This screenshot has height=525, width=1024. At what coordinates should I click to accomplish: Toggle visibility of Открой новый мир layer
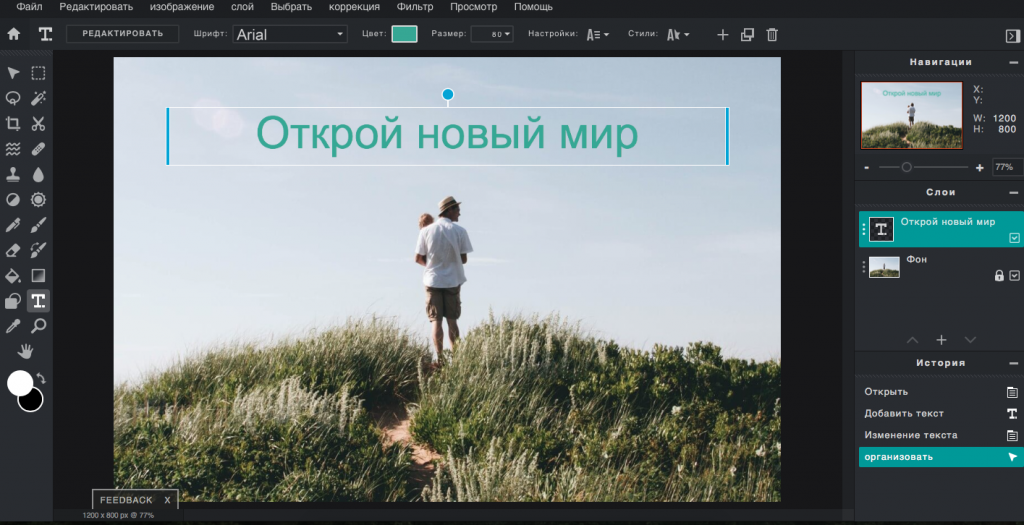[x=1014, y=238]
